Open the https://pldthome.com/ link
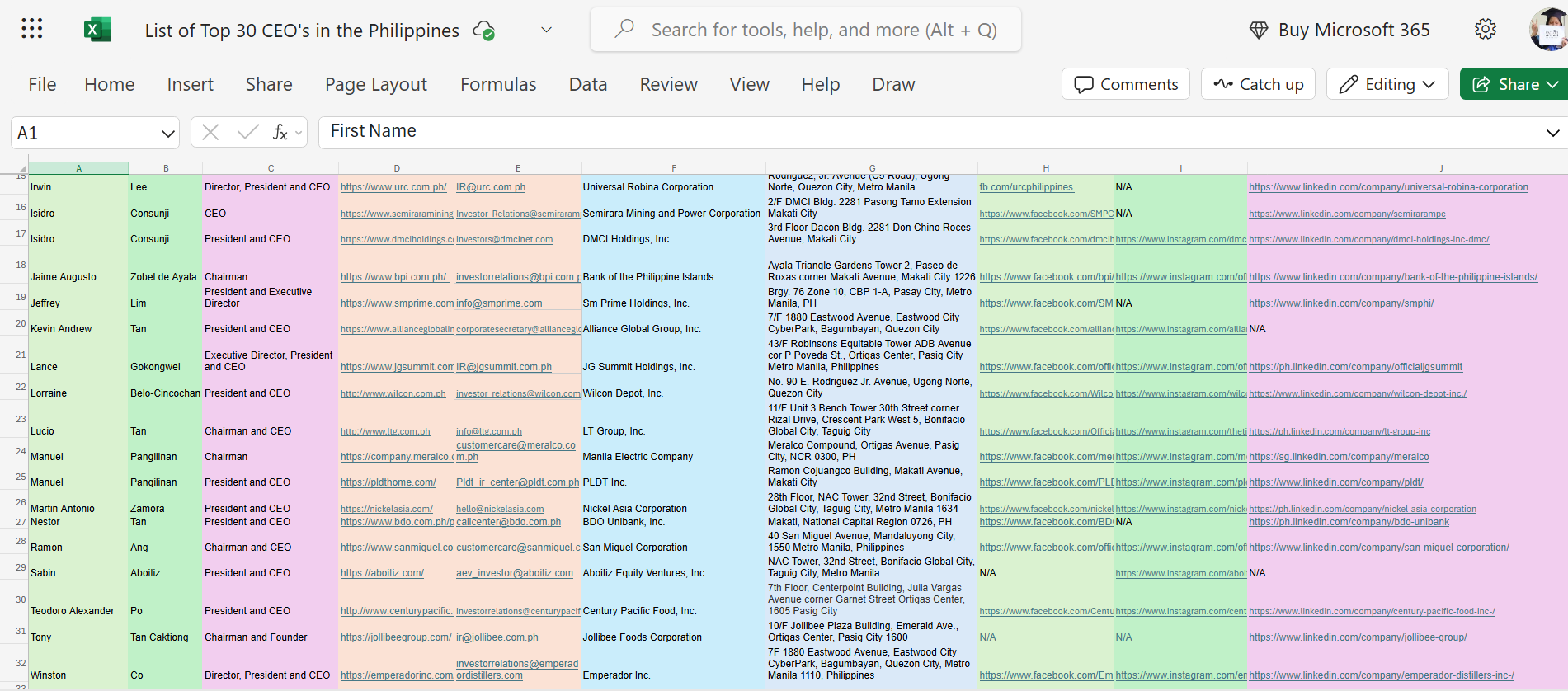Viewport: 1568px width, 691px height. click(x=388, y=482)
